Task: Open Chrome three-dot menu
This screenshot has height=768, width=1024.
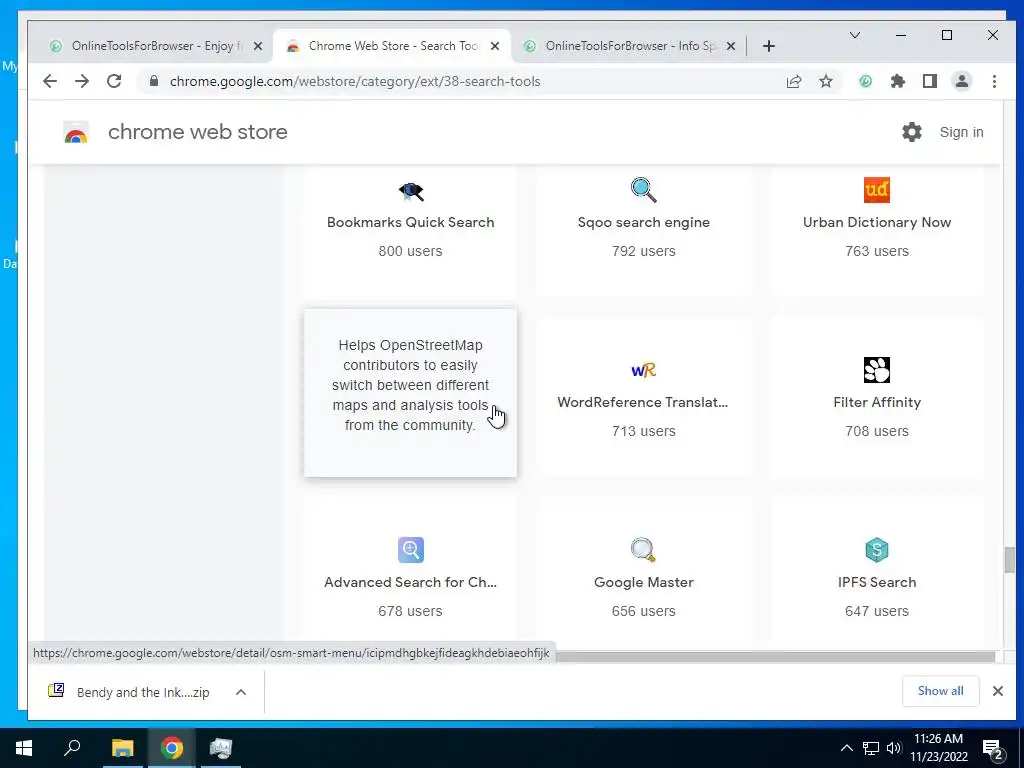Action: (994, 81)
